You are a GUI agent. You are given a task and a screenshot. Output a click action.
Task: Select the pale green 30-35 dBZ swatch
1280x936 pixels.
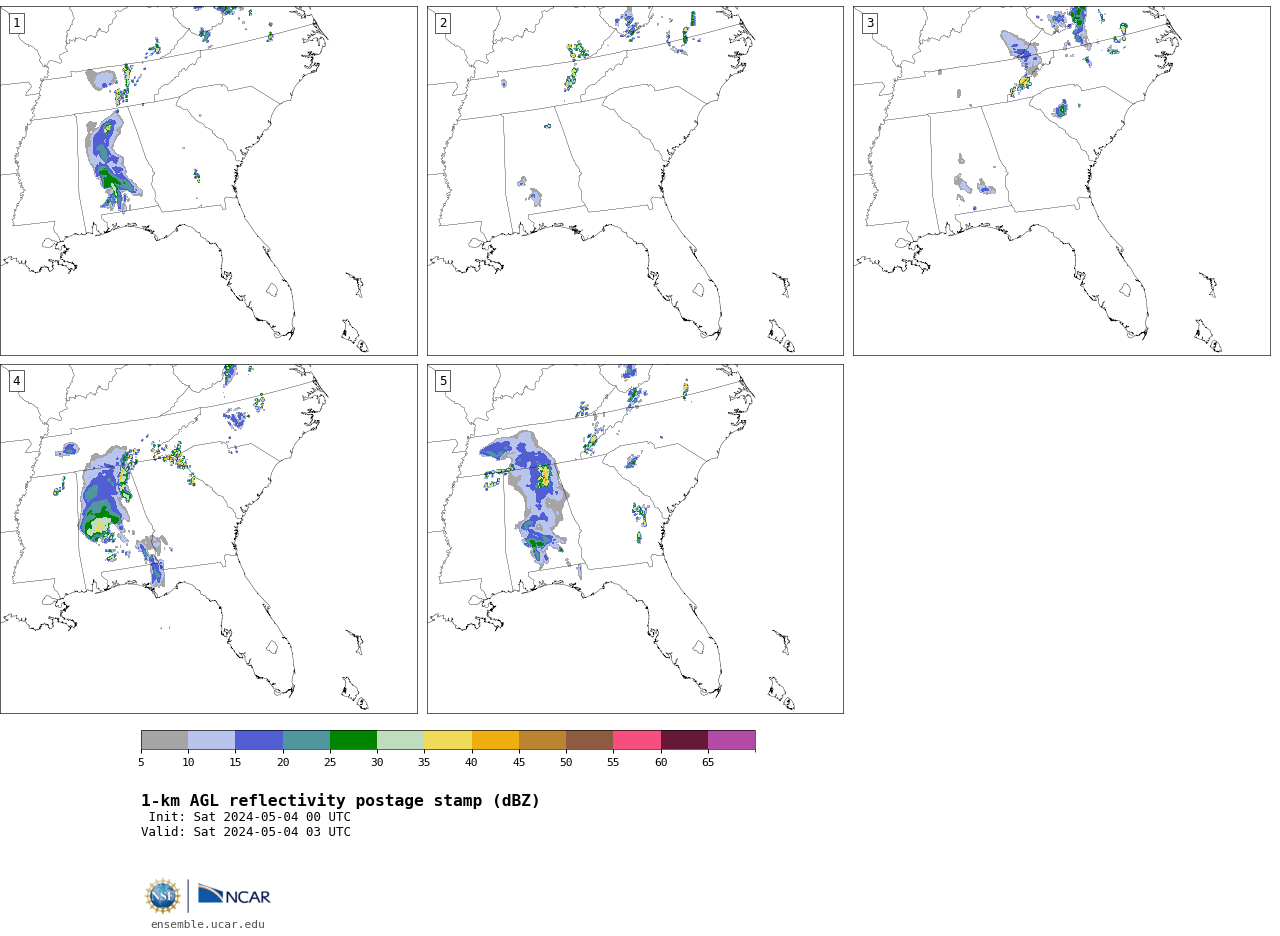[400, 740]
